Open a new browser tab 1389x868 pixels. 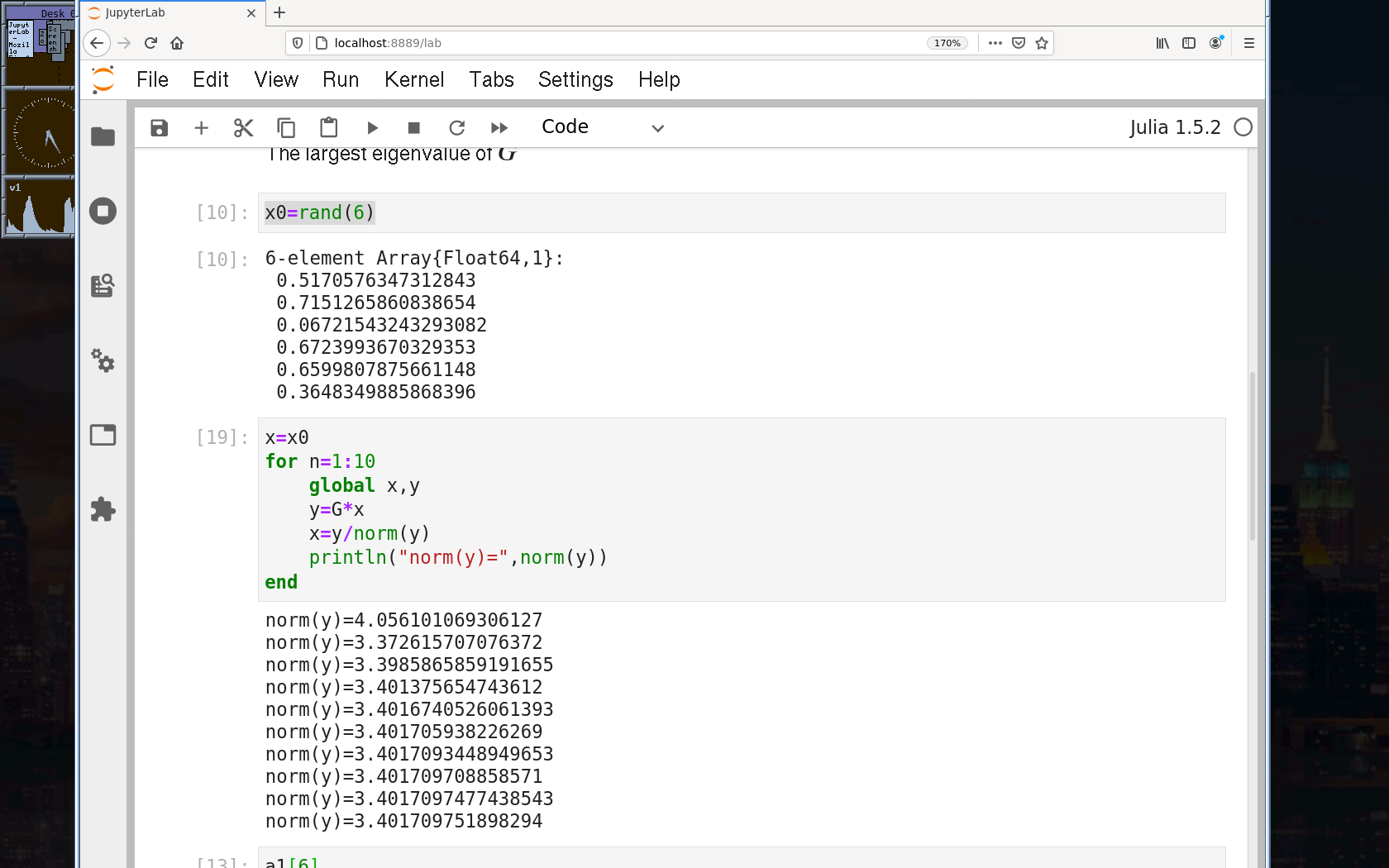pyautogui.click(x=279, y=12)
